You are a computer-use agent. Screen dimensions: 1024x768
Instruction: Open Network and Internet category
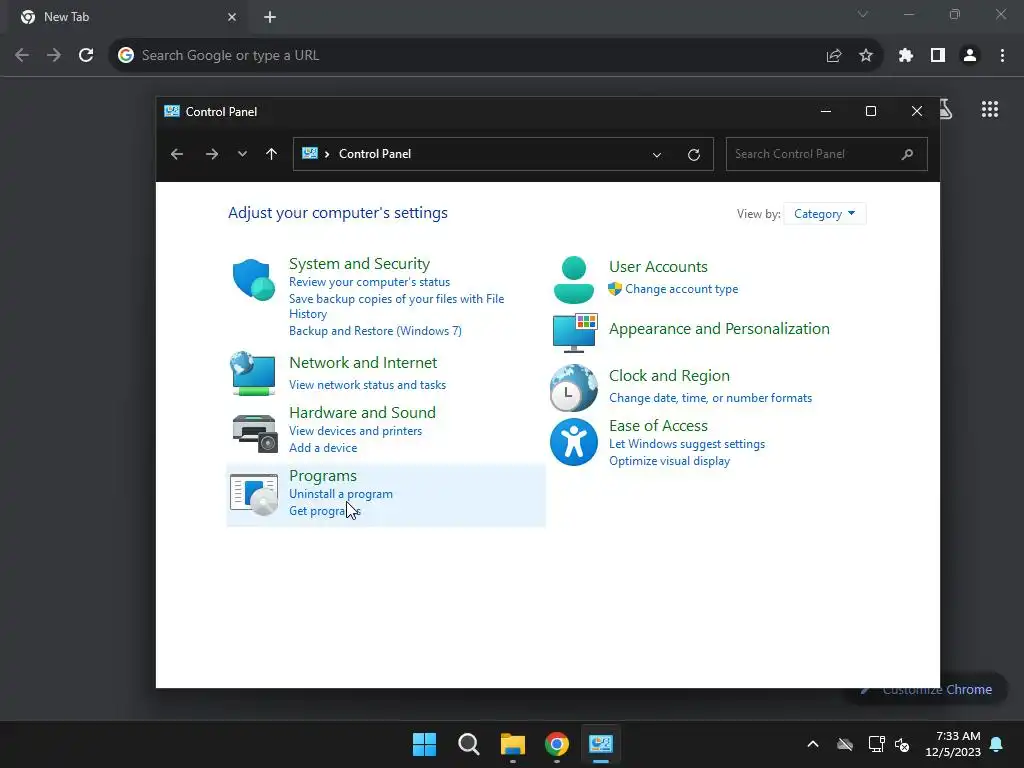(363, 362)
